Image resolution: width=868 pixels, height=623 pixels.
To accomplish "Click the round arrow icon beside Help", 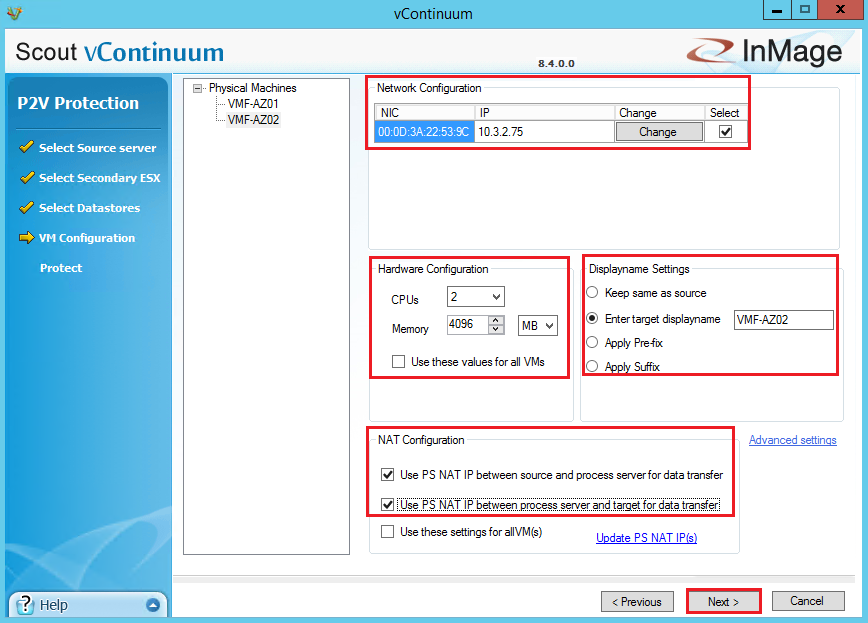I will pos(152,605).
